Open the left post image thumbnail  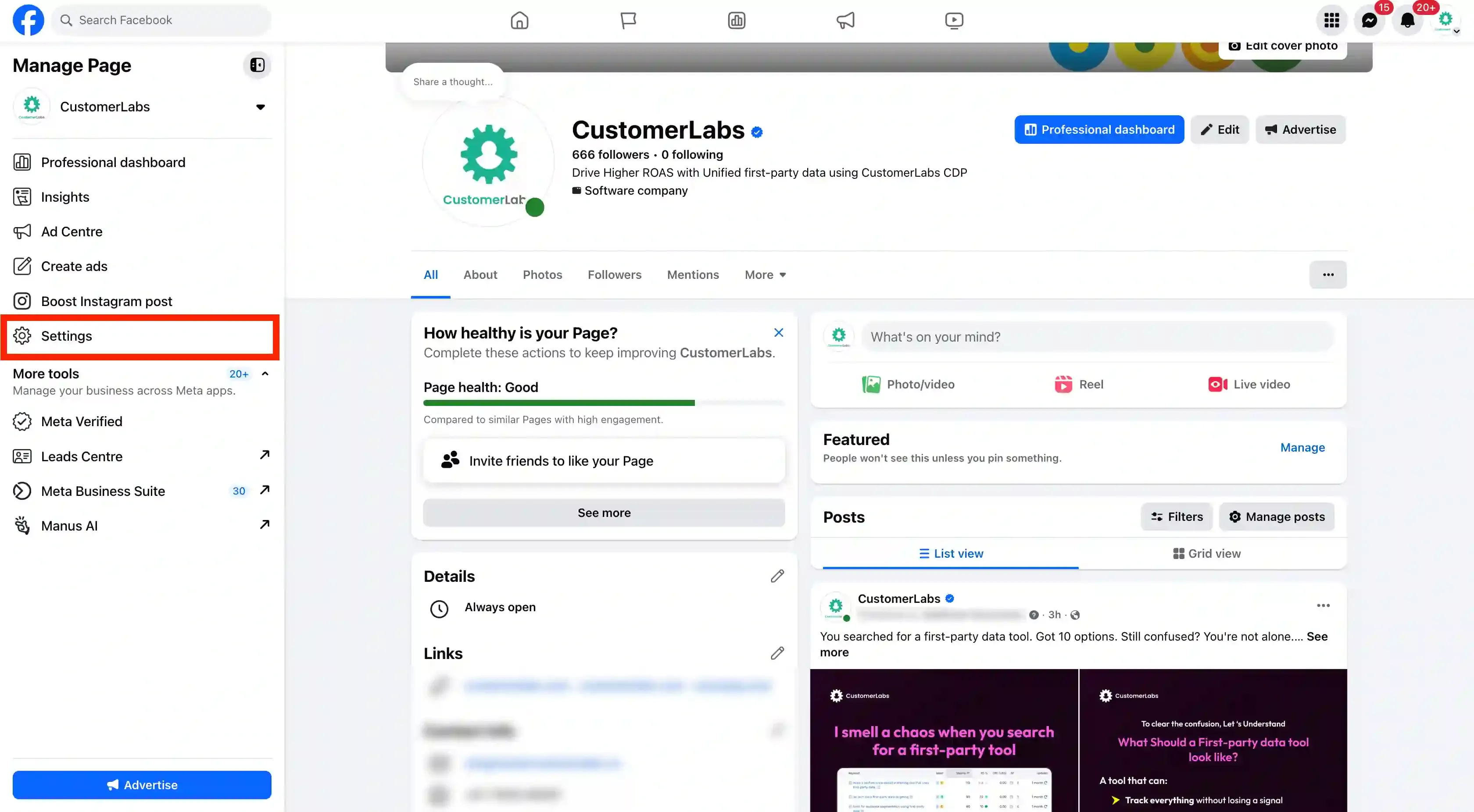click(x=944, y=741)
